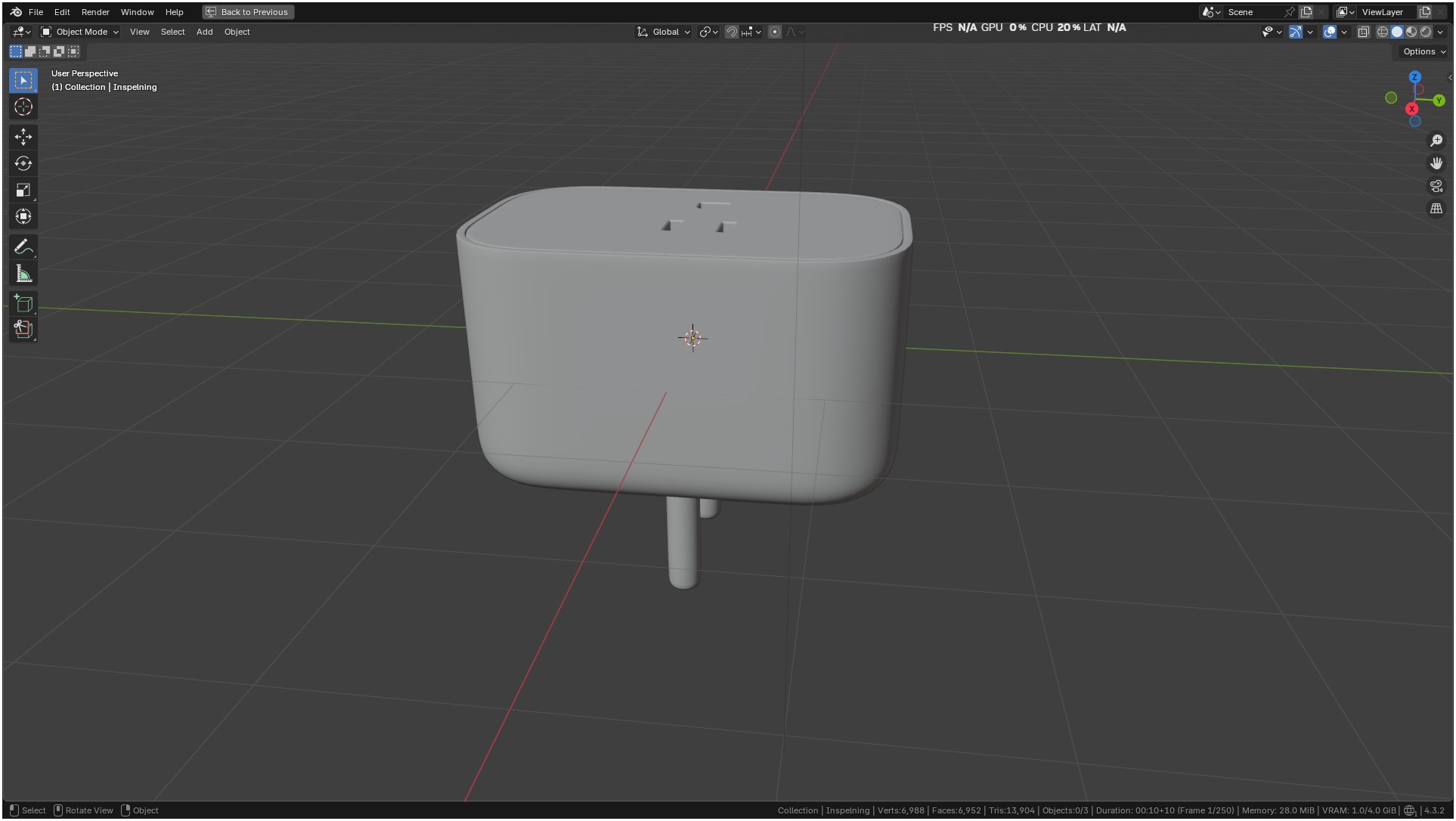1456x821 pixels.
Task: Select the Move tool
Action: coord(23,137)
